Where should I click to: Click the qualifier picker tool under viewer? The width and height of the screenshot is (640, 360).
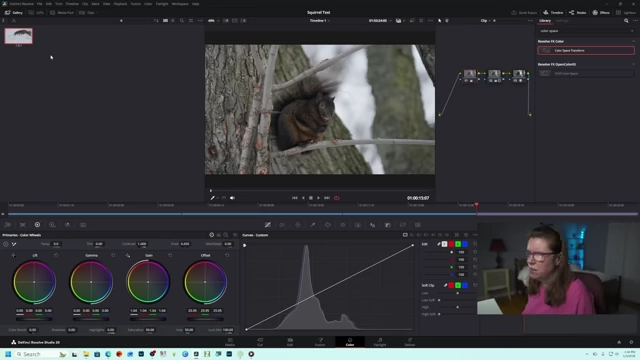(x=213, y=198)
